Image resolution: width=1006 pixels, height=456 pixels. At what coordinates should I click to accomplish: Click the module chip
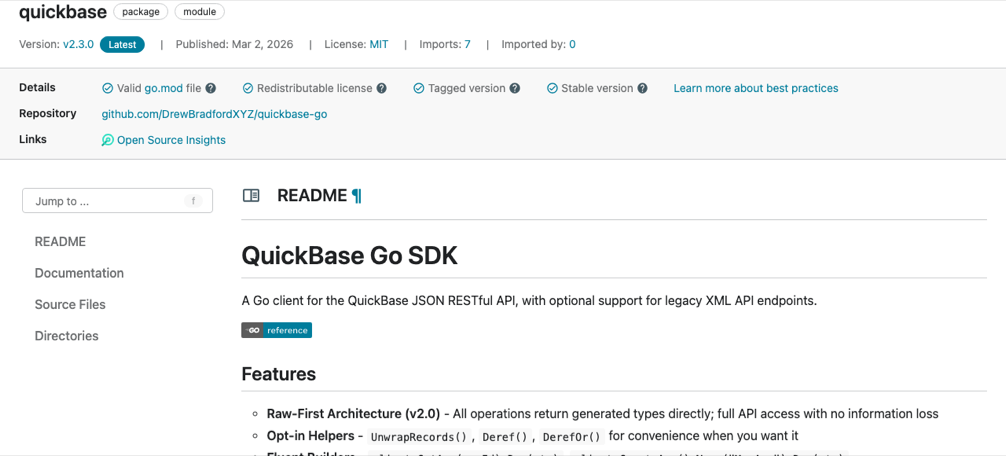(x=200, y=11)
